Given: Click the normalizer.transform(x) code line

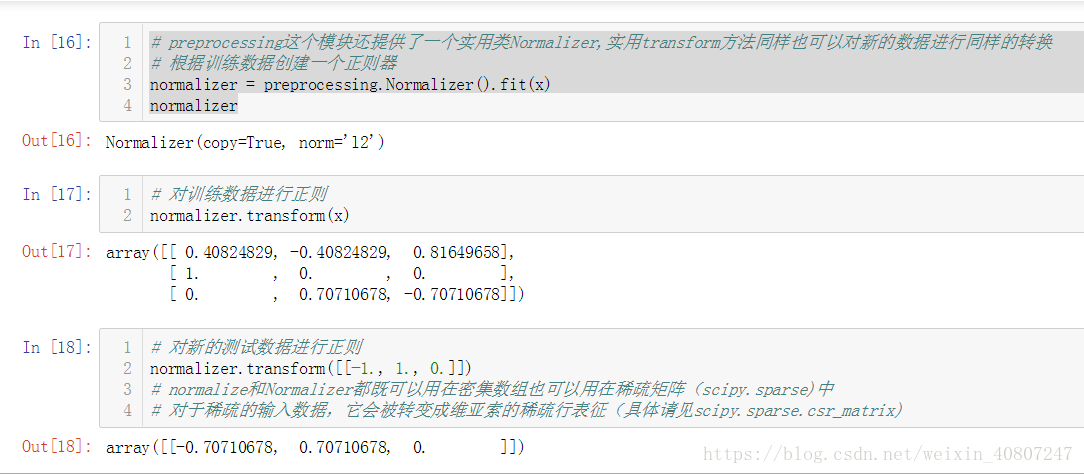Looking at the screenshot, I should click(250, 216).
